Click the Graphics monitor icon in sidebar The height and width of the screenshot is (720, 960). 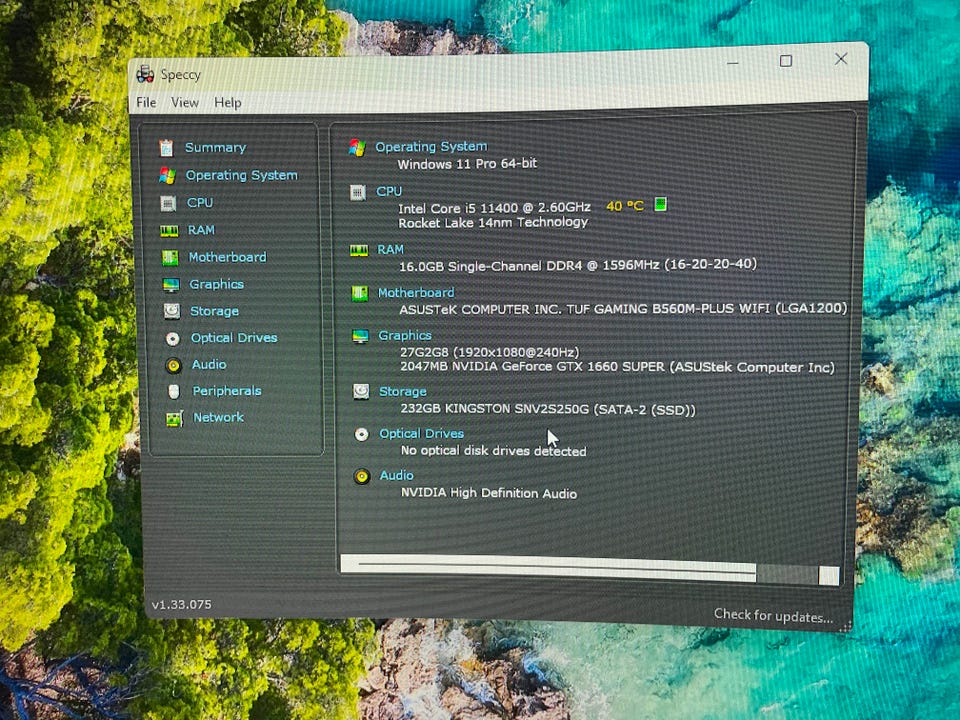coord(171,285)
